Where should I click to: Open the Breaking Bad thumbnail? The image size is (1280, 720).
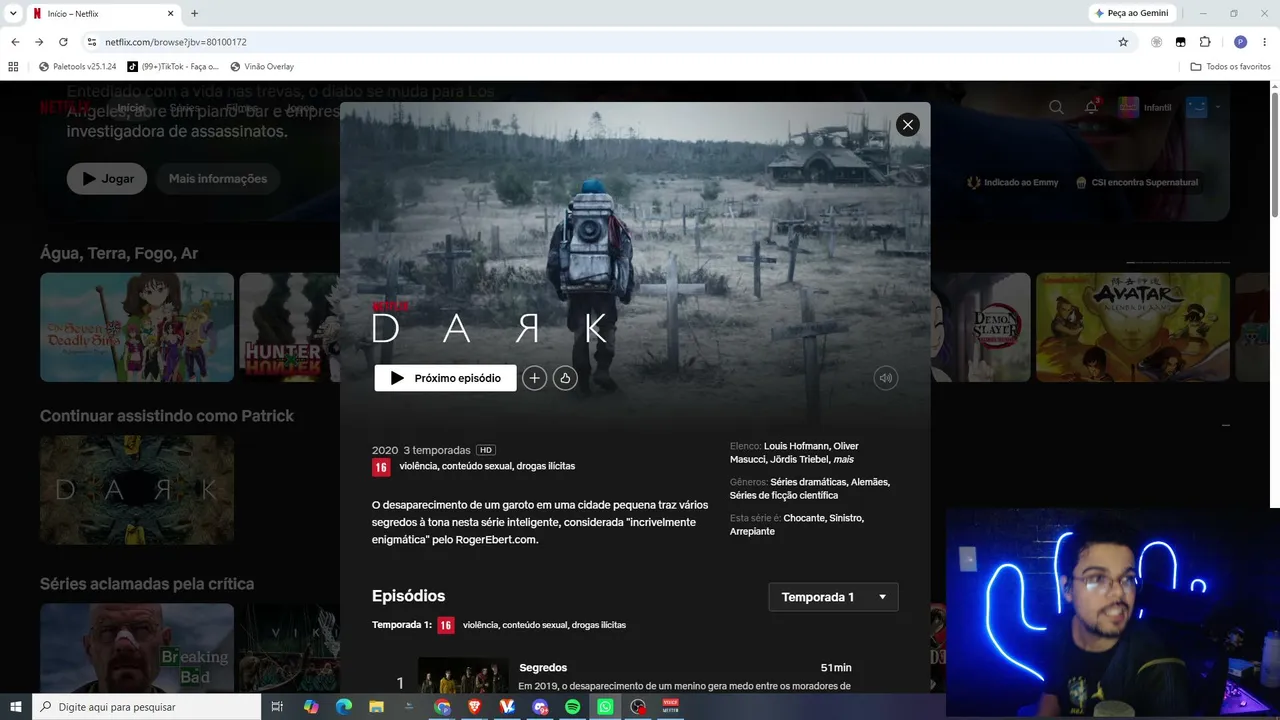click(x=137, y=649)
